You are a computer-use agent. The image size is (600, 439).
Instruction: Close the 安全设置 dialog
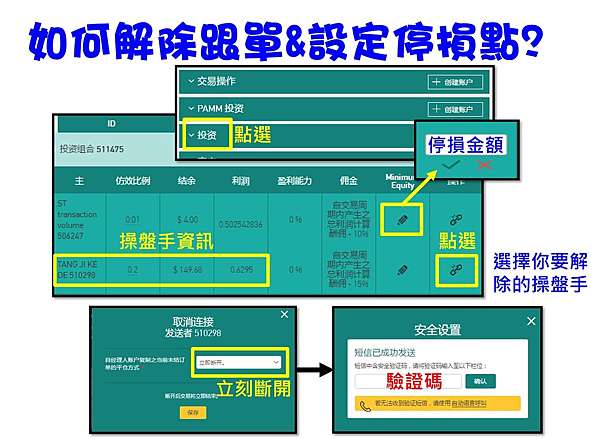coord(531,321)
